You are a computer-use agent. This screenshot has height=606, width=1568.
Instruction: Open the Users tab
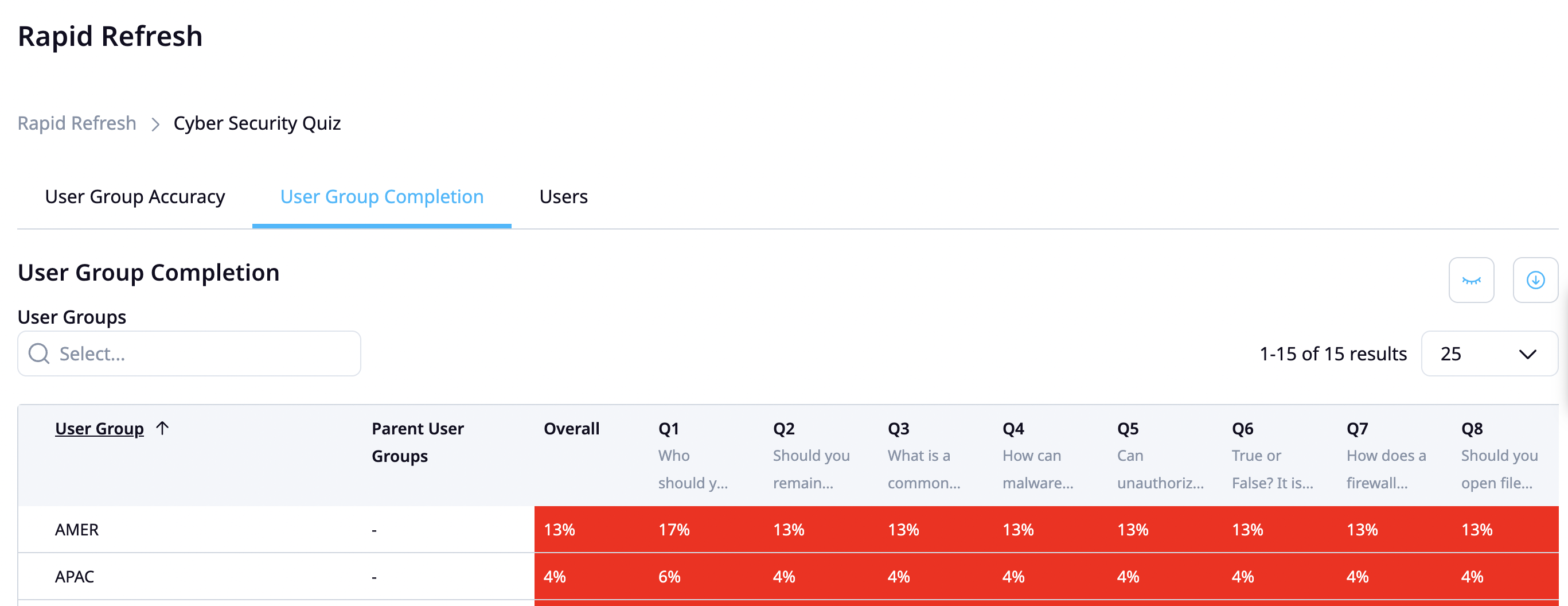(x=563, y=197)
